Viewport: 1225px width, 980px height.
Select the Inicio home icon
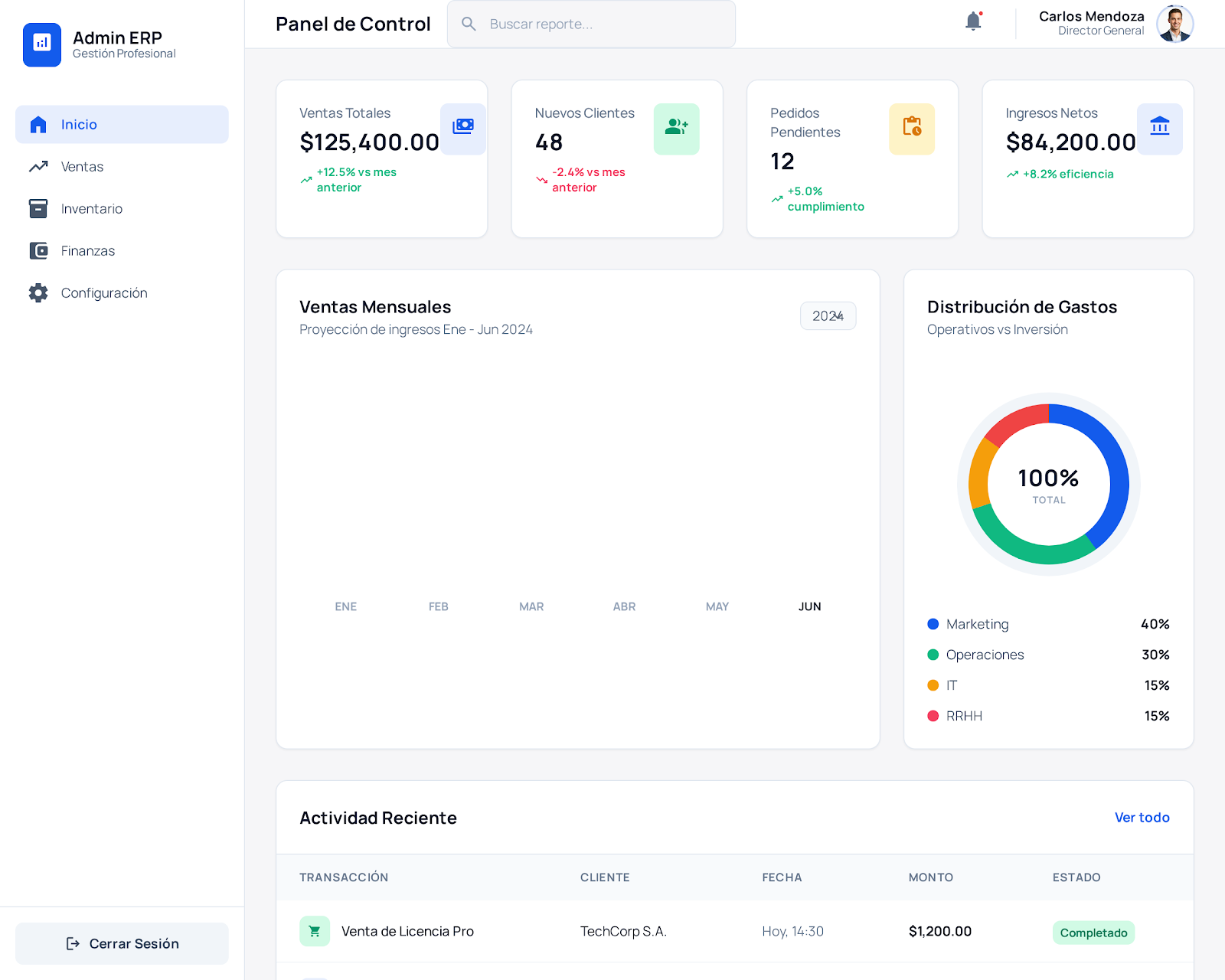38,124
